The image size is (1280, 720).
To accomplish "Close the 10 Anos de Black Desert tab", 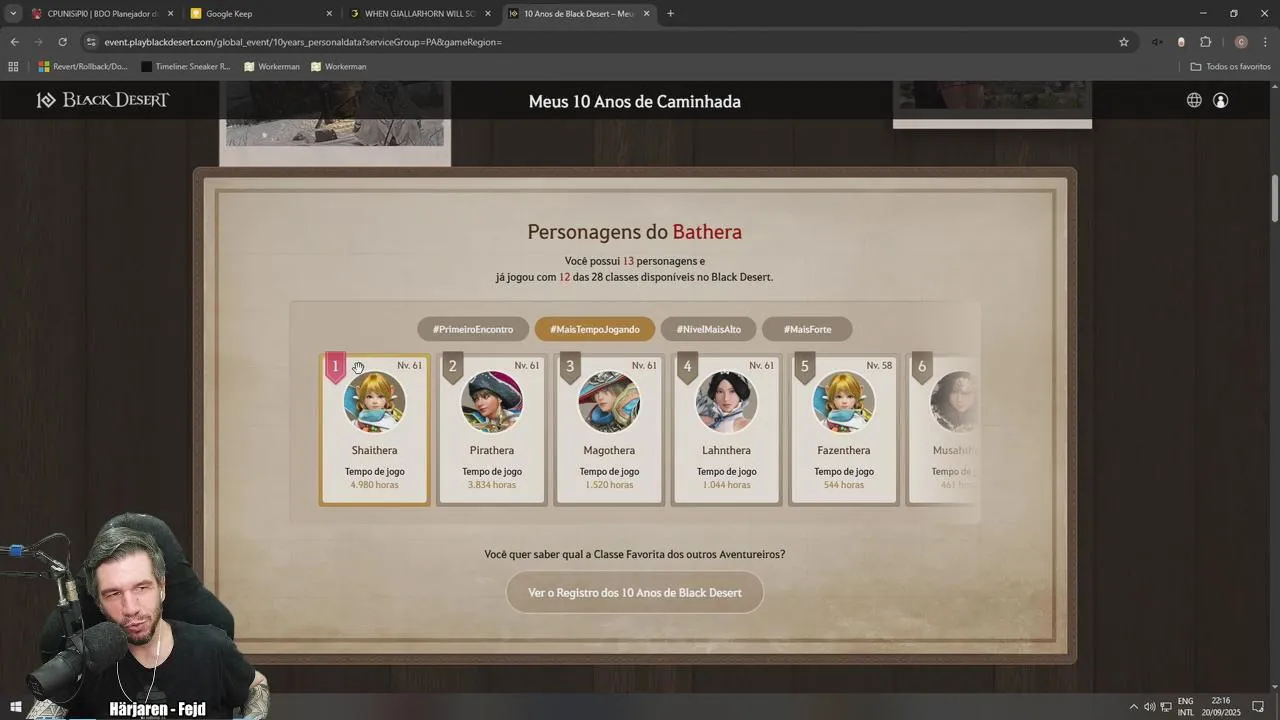I will pyautogui.click(x=646, y=14).
